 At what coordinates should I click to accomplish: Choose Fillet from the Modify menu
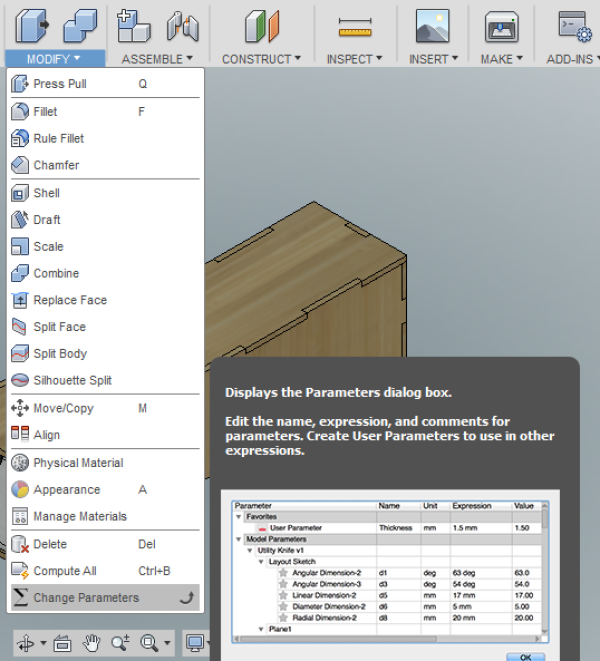[x=45, y=112]
